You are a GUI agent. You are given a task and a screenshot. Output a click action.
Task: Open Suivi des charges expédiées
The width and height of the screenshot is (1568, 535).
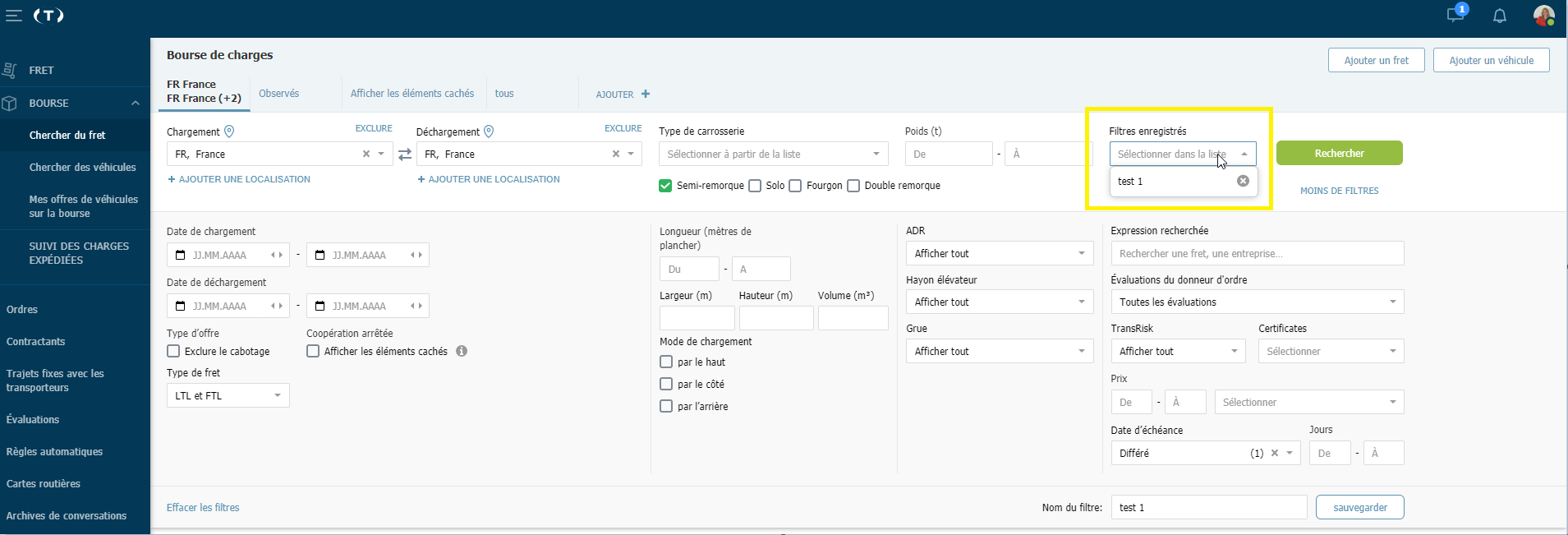tap(79, 253)
